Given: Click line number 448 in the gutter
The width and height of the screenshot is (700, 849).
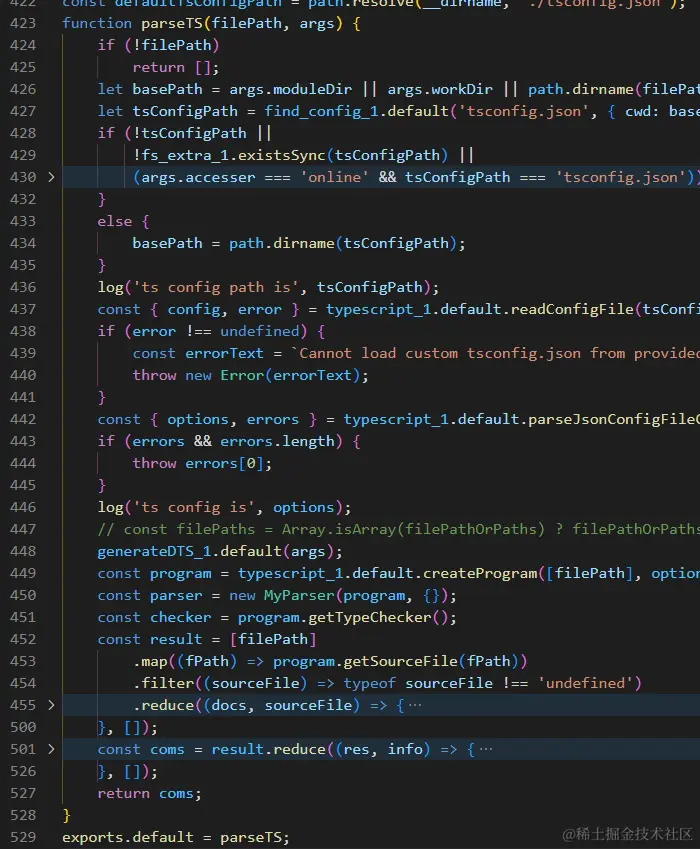Looking at the screenshot, I should pos(23,551).
